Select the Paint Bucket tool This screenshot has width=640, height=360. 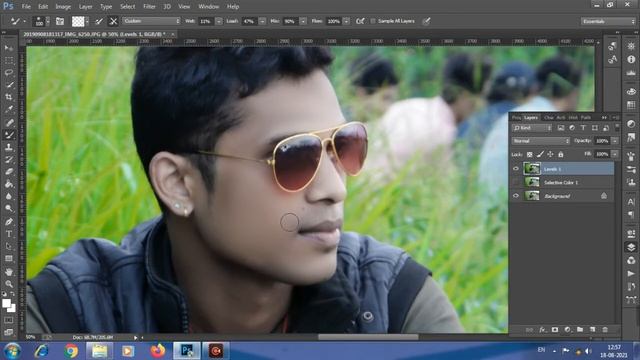[9, 184]
